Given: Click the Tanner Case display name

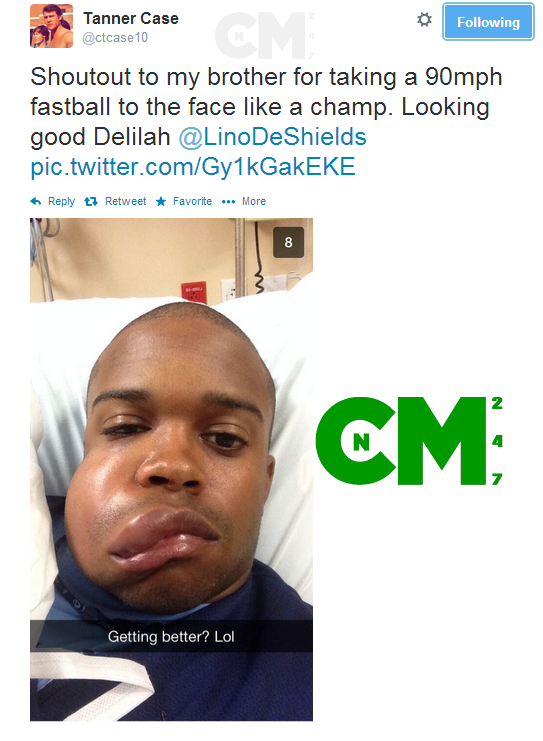Looking at the screenshot, I should 131,18.
